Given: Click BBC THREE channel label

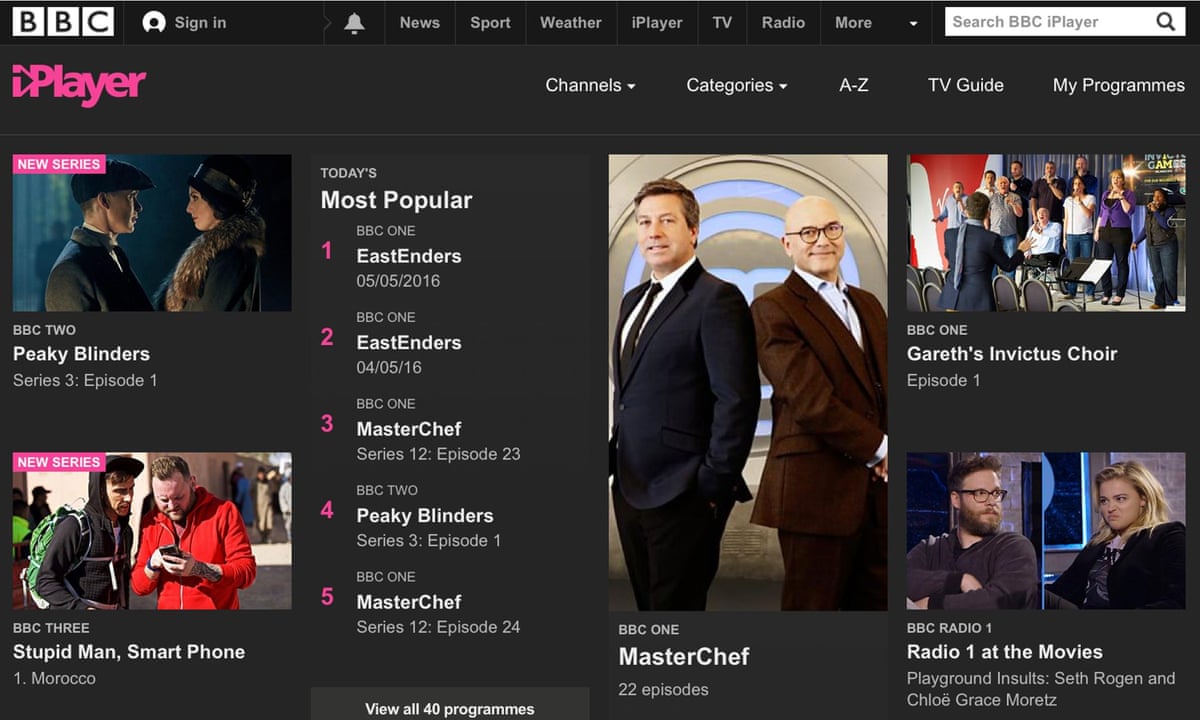Looking at the screenshot, I should coord(51,628).
